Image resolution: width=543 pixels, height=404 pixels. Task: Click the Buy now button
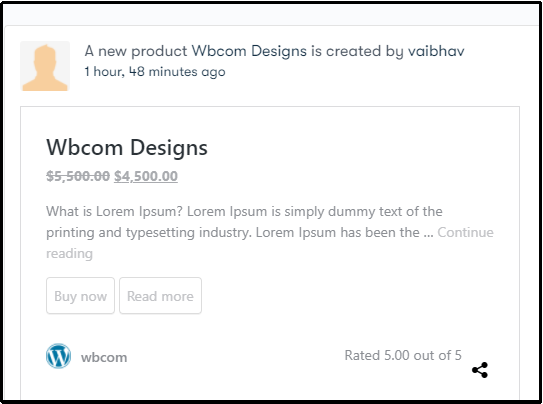click(80, 296)
